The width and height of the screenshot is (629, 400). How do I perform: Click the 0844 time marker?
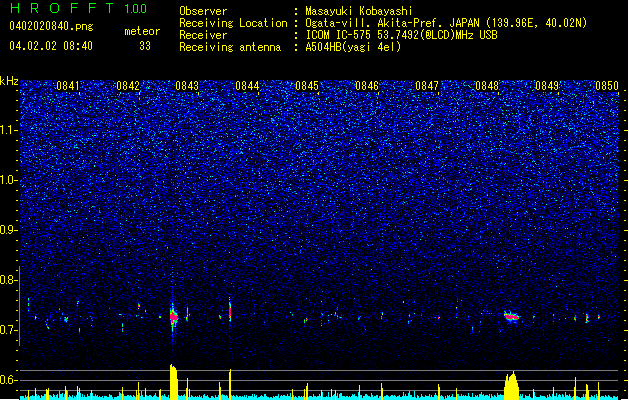(x=247, y=86)
